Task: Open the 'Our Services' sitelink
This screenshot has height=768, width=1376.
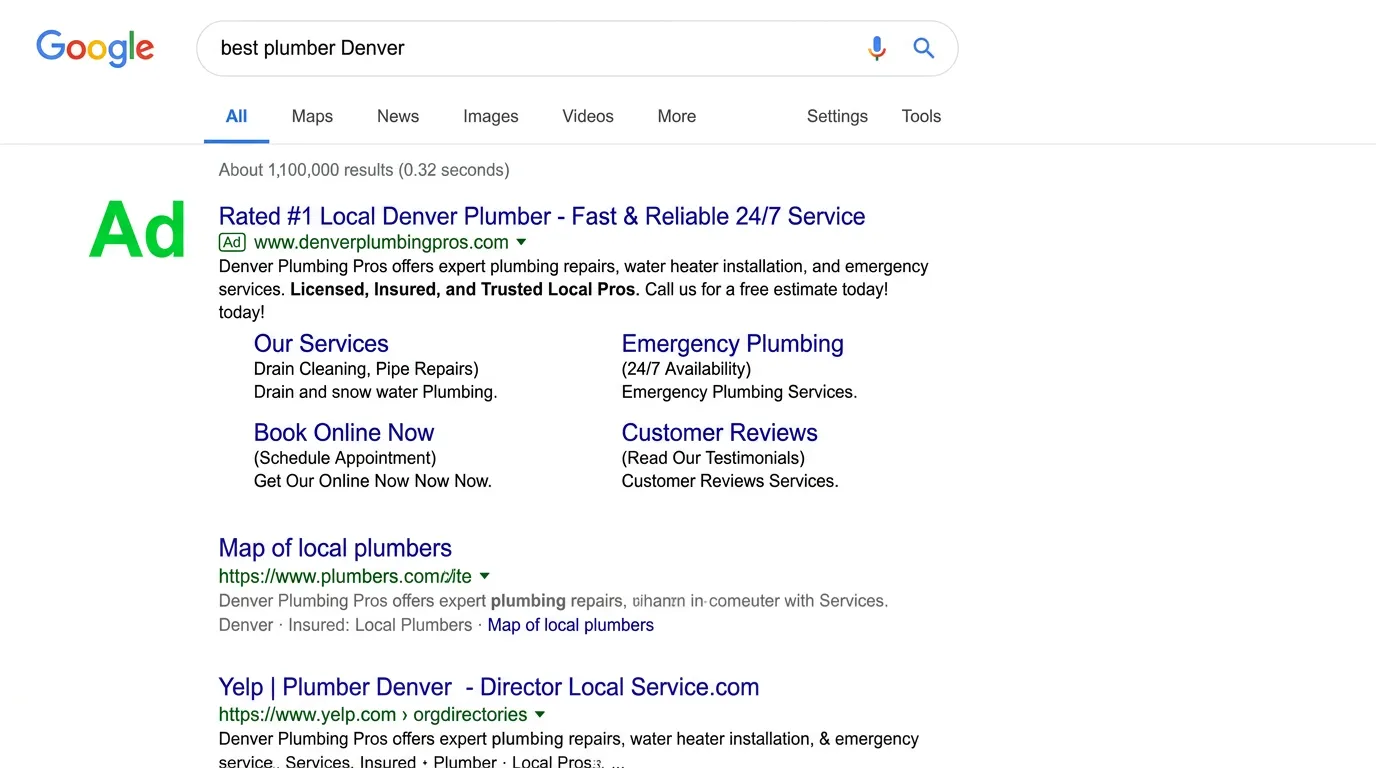Action: click(x=321, y=344)
